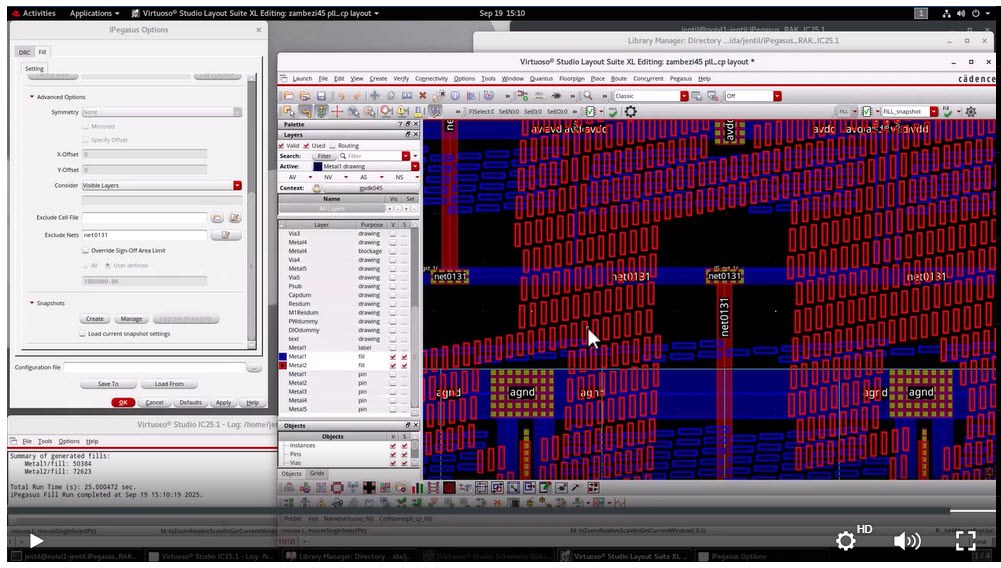The image size is (1001, 568).
Task: Click the edit icon beside Exclude Nets
Action: pos(225,235)
